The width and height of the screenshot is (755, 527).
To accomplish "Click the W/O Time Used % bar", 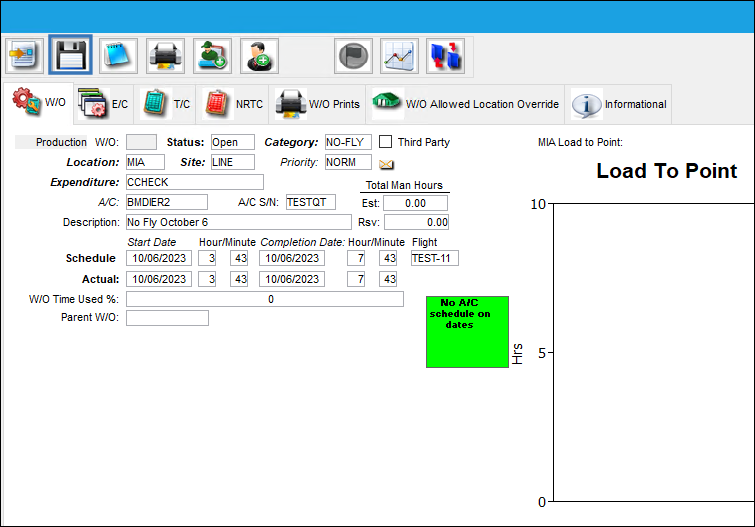I will pyautogui.click(x=265, y=299).
